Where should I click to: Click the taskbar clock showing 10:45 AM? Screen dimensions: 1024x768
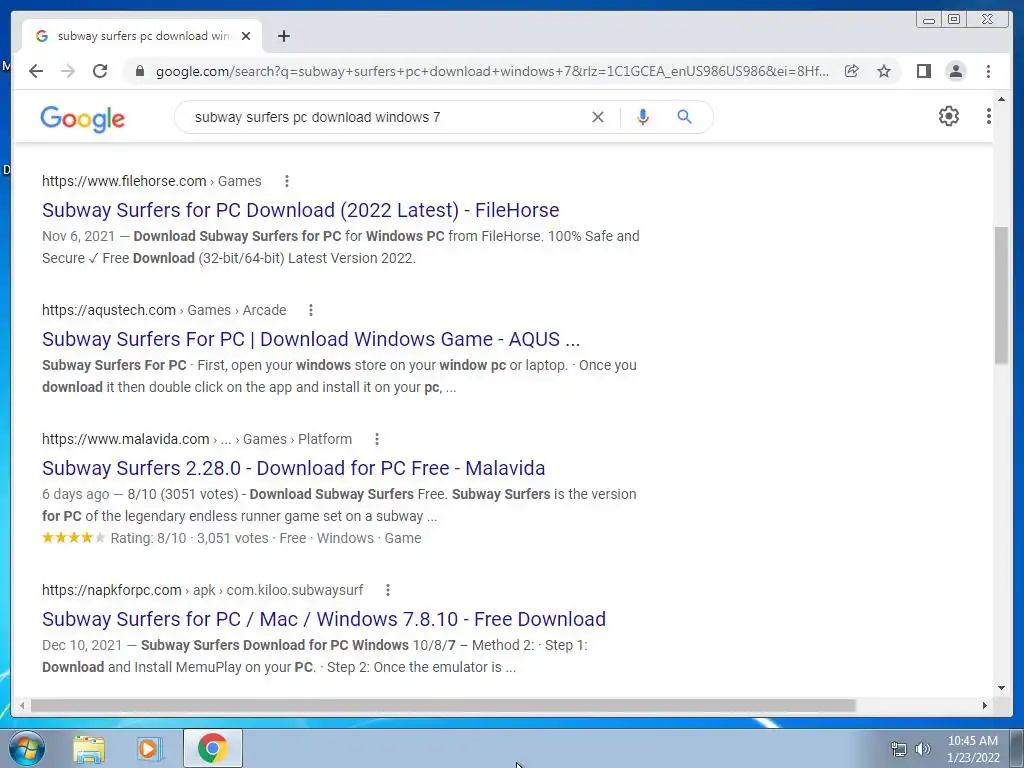click(973, 749)
